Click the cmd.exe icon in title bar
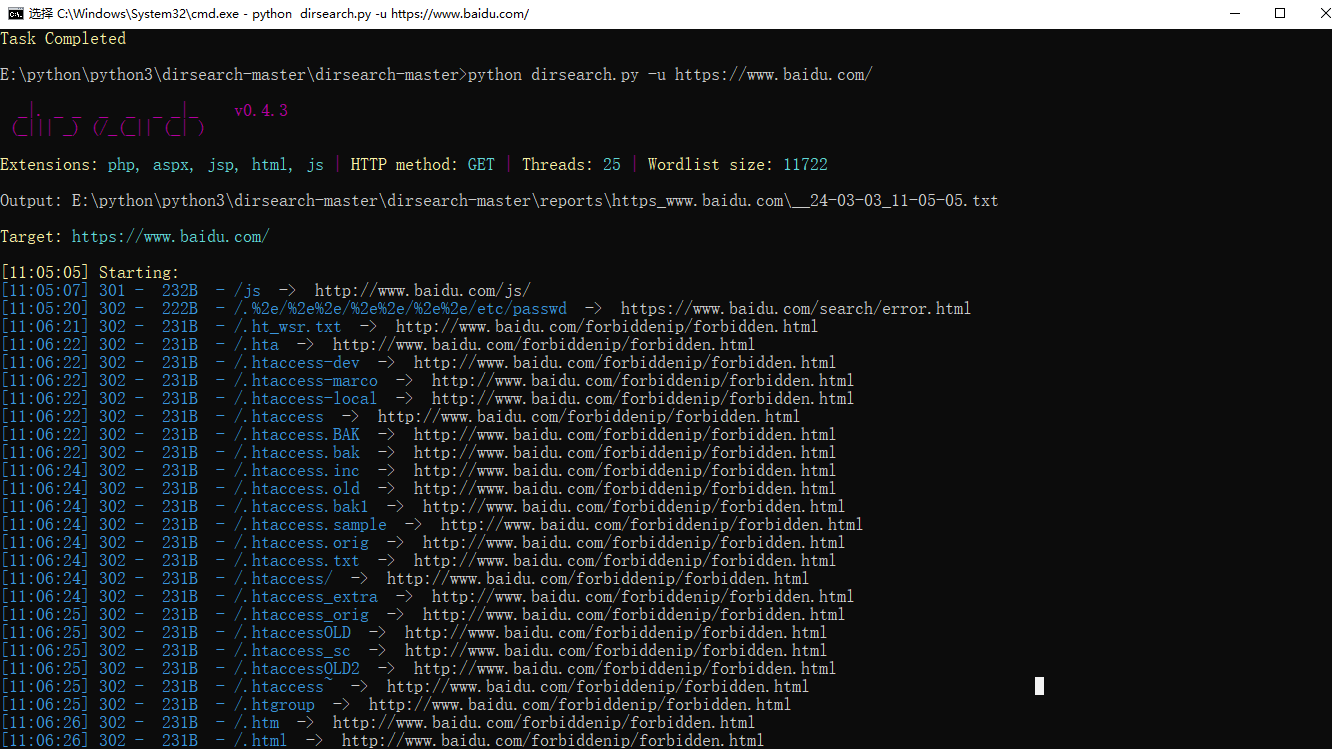This screenshot has height=749, width=1333. [15, 14]
